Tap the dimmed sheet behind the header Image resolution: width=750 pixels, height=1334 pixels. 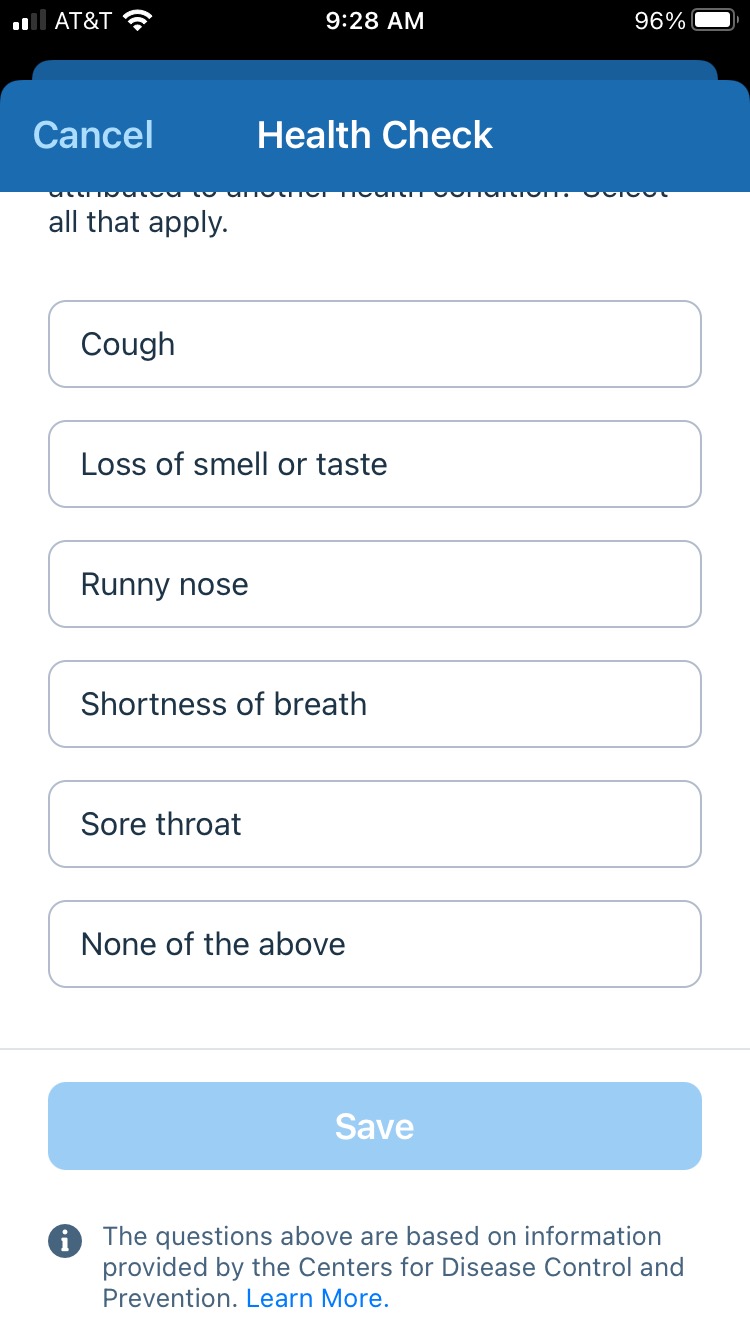point(375,70)
